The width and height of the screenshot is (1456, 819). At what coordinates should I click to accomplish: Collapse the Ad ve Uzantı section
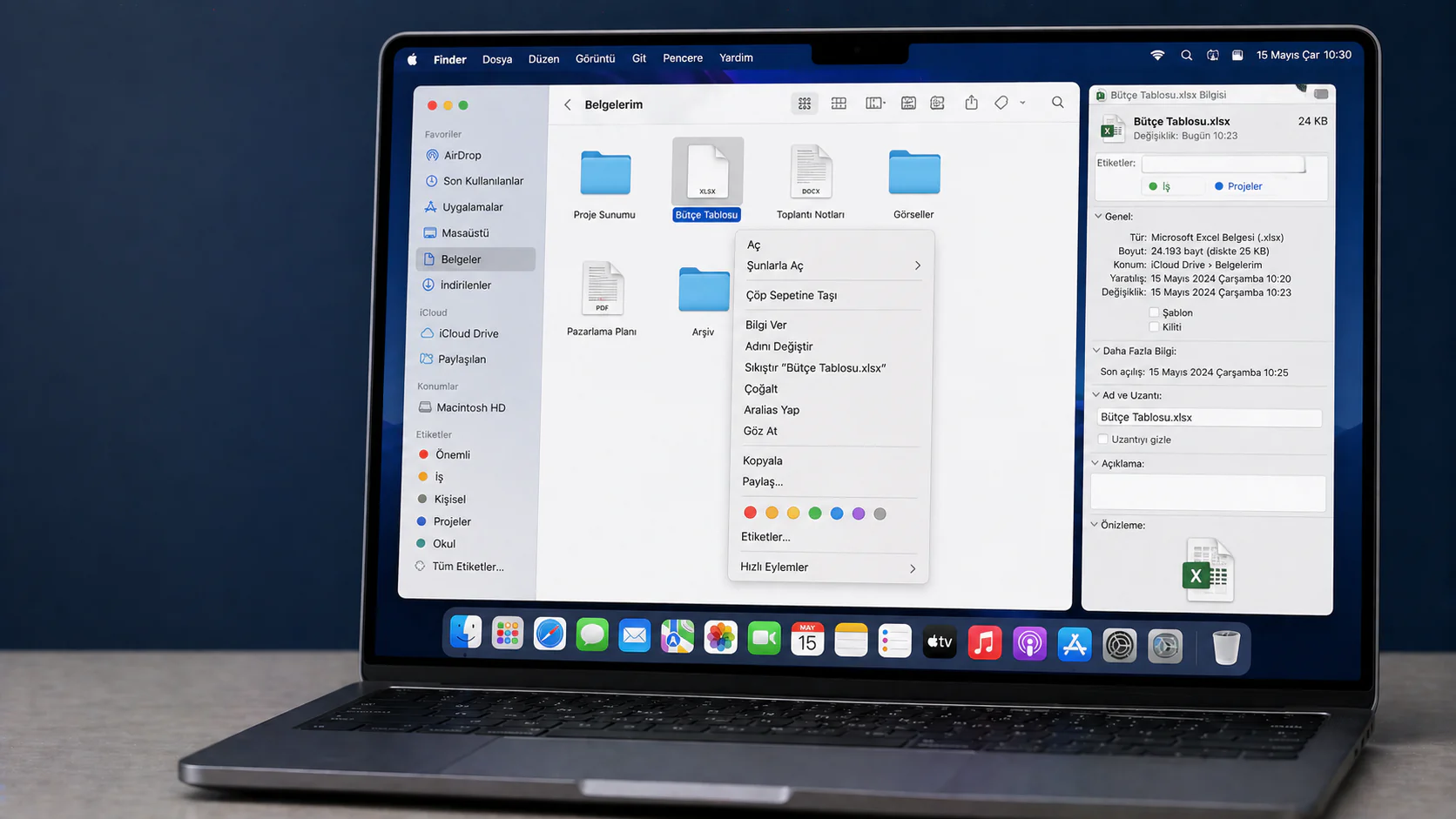[1096, 395]
